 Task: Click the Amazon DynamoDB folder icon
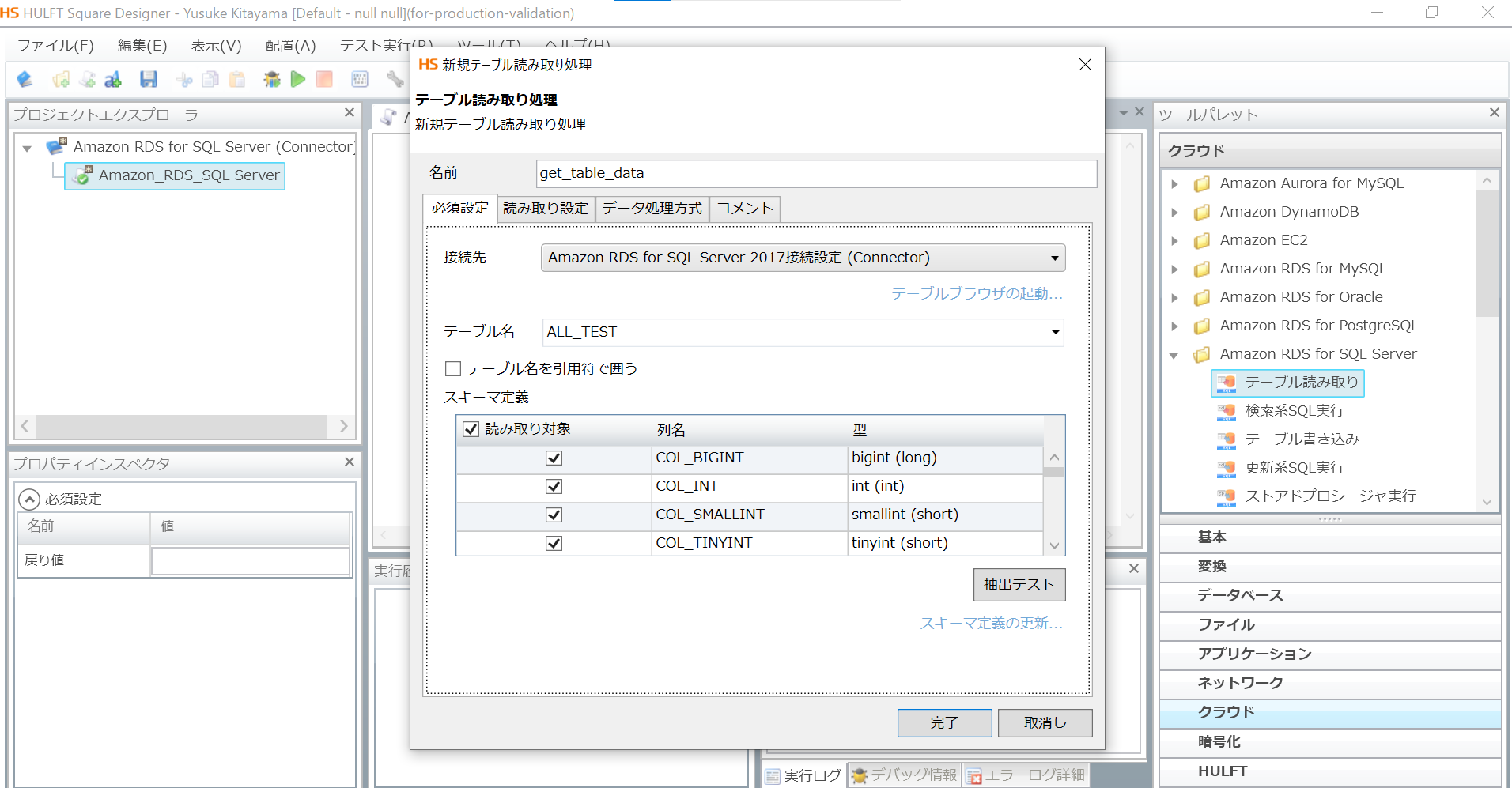click(x=1202, y=212)
